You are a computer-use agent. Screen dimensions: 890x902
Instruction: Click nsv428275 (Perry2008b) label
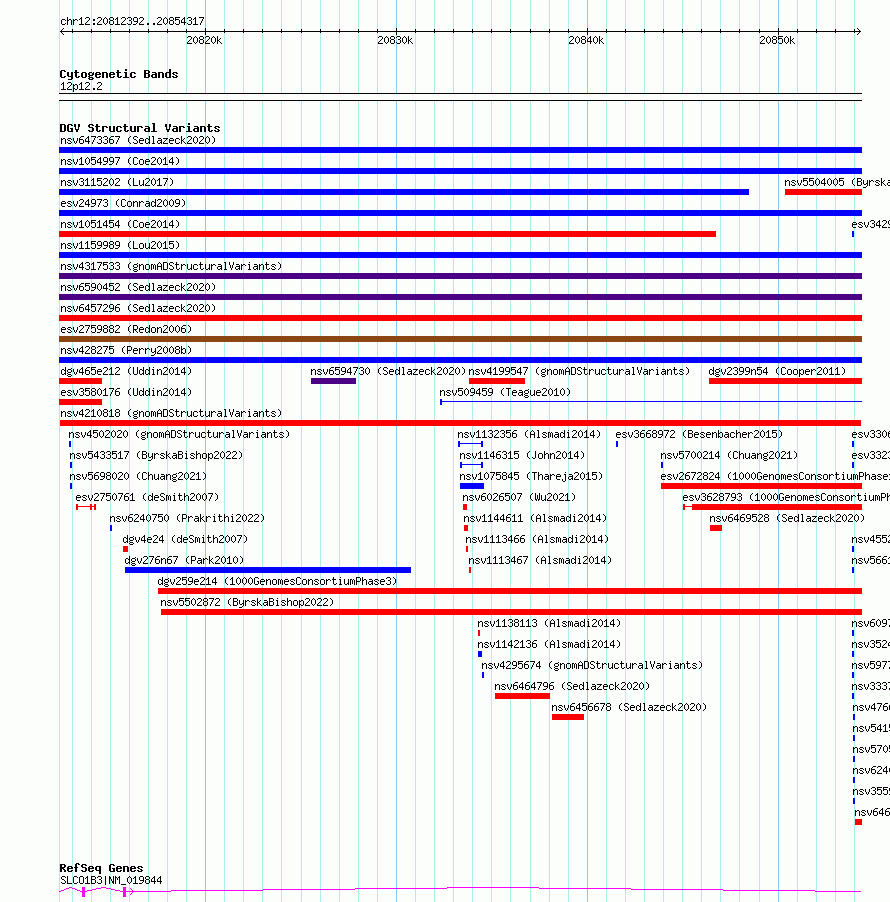[x=126, y=350]
